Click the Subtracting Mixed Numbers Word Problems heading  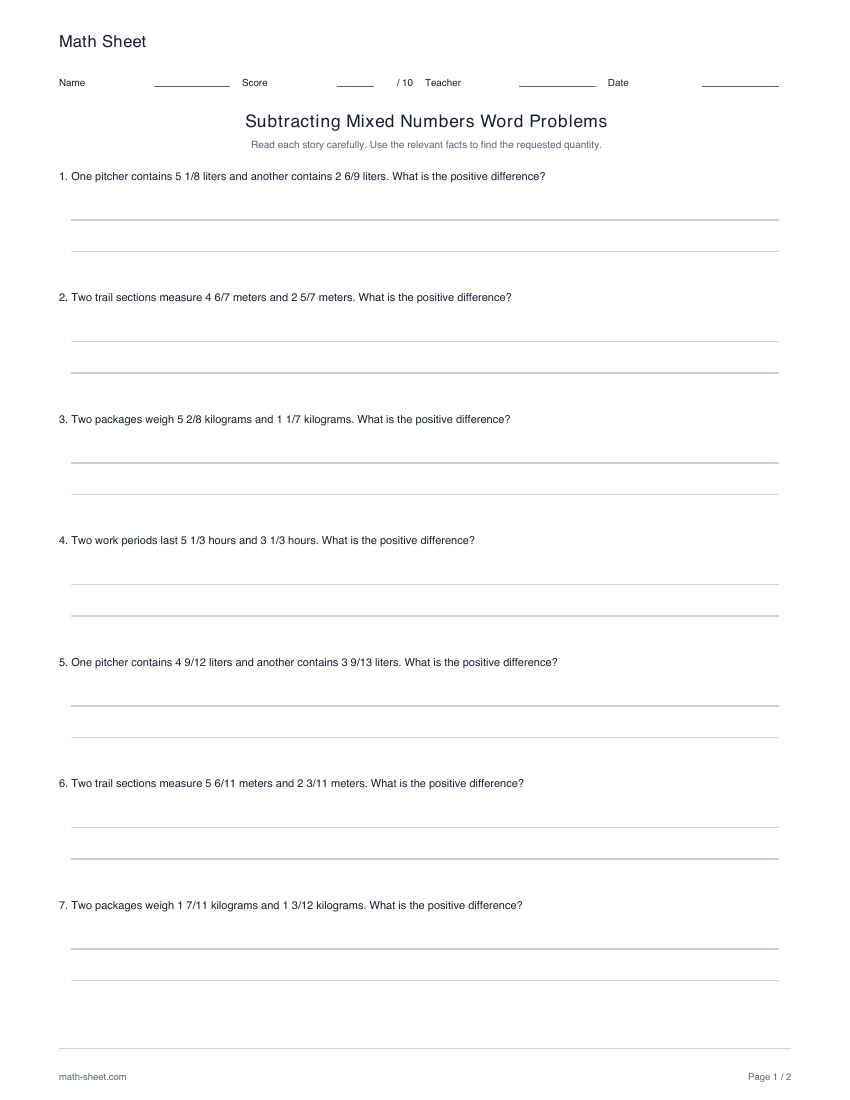click(x=426, y=121)
